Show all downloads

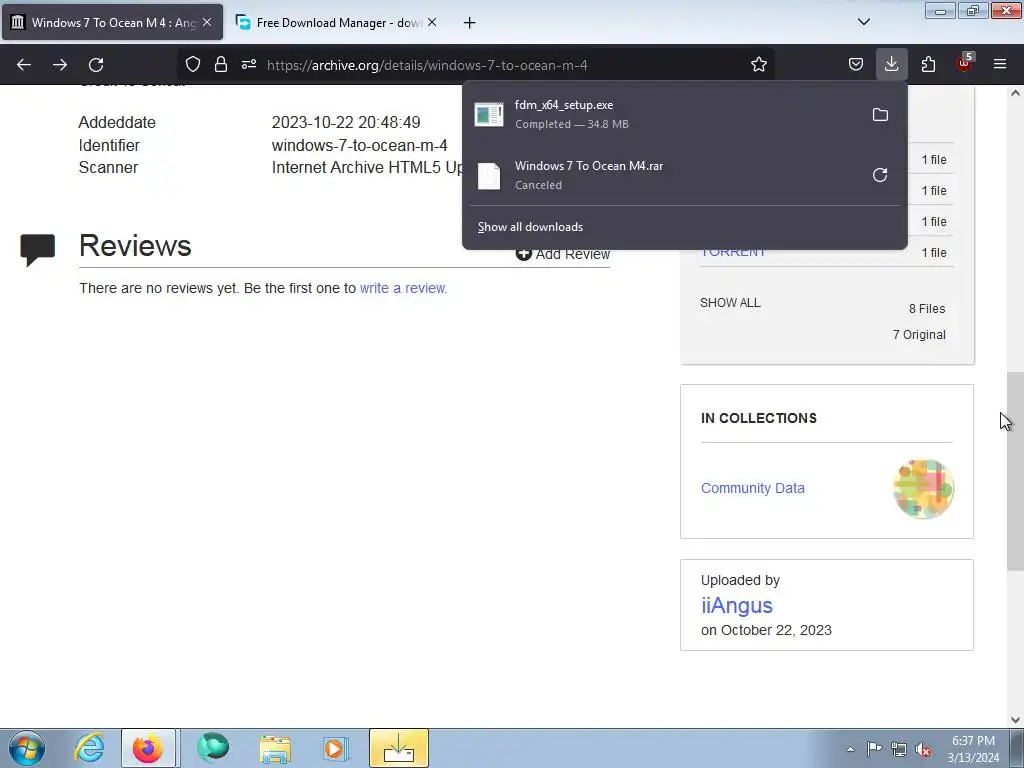[x=530, y=227]
